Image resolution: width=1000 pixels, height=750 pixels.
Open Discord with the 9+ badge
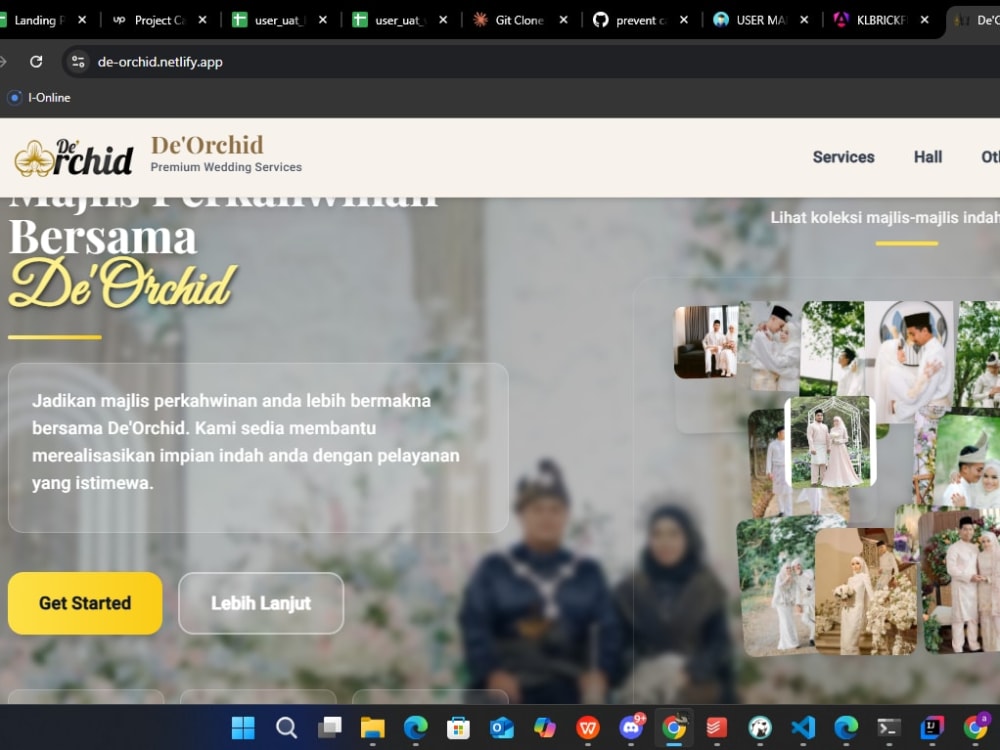click(631, 727)
